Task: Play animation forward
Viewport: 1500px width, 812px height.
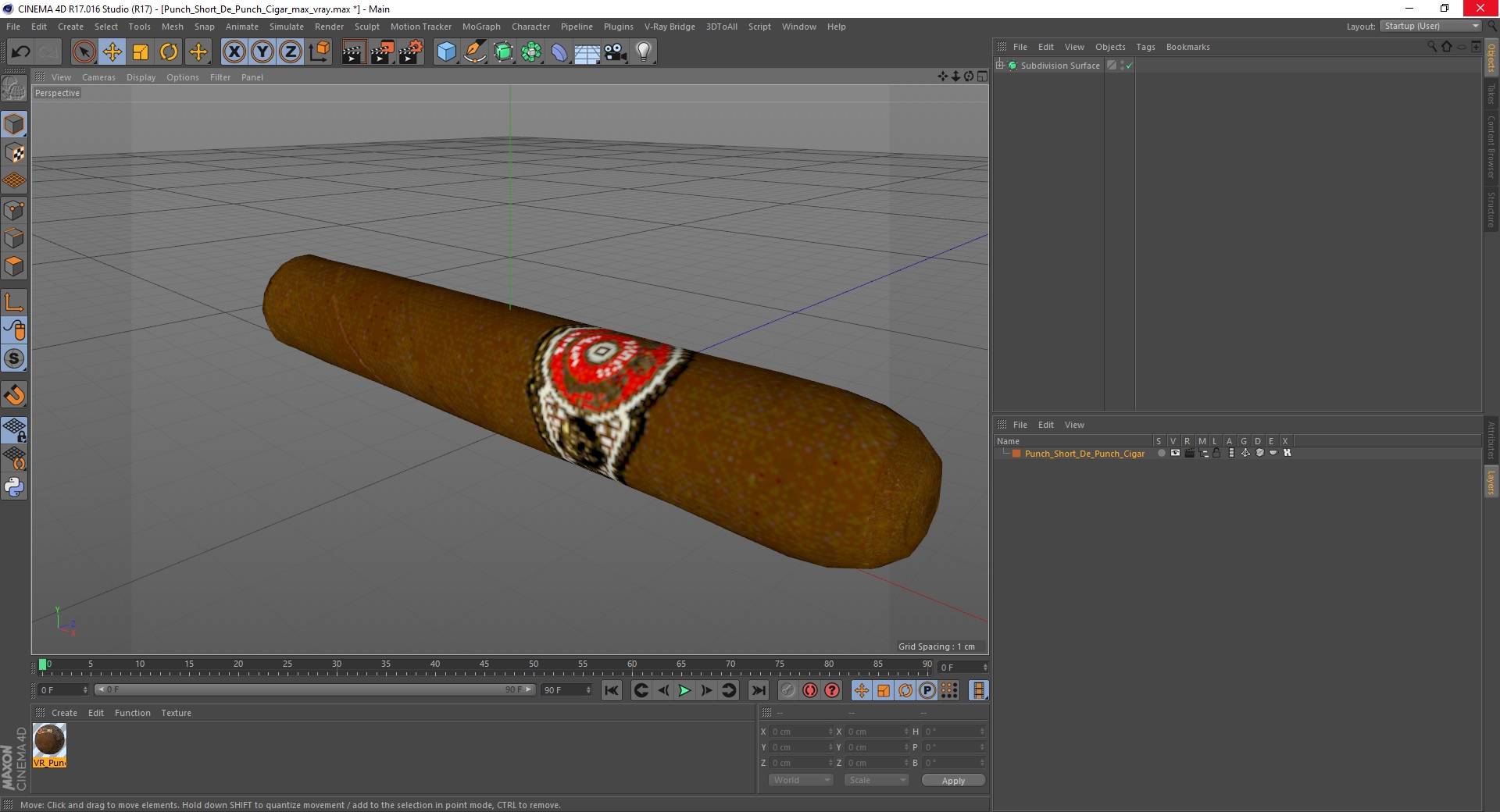Action: pos(684,690)
